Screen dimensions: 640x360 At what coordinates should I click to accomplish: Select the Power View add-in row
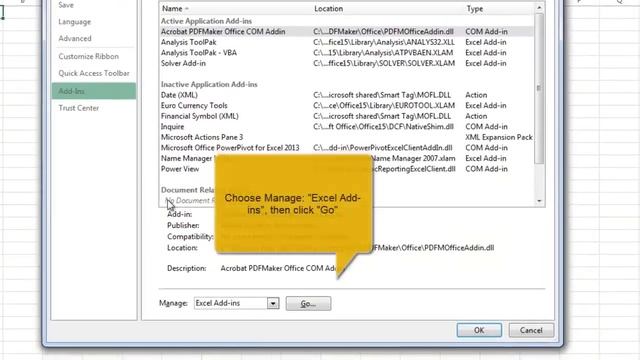point(346,169)
